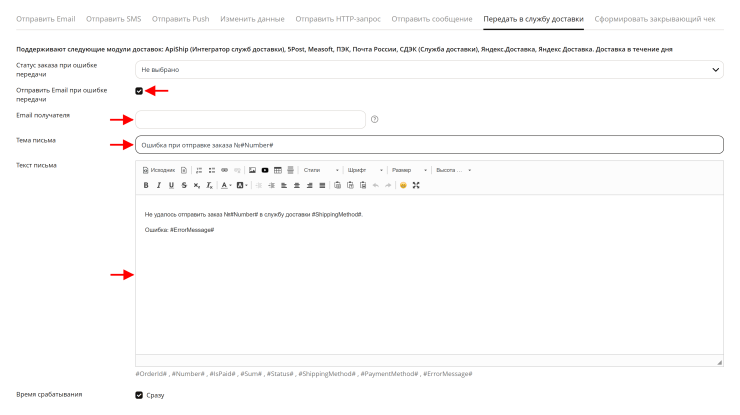
Task: Open the Статус заказа при ошибке dropdown
Action: pos(429,69)
